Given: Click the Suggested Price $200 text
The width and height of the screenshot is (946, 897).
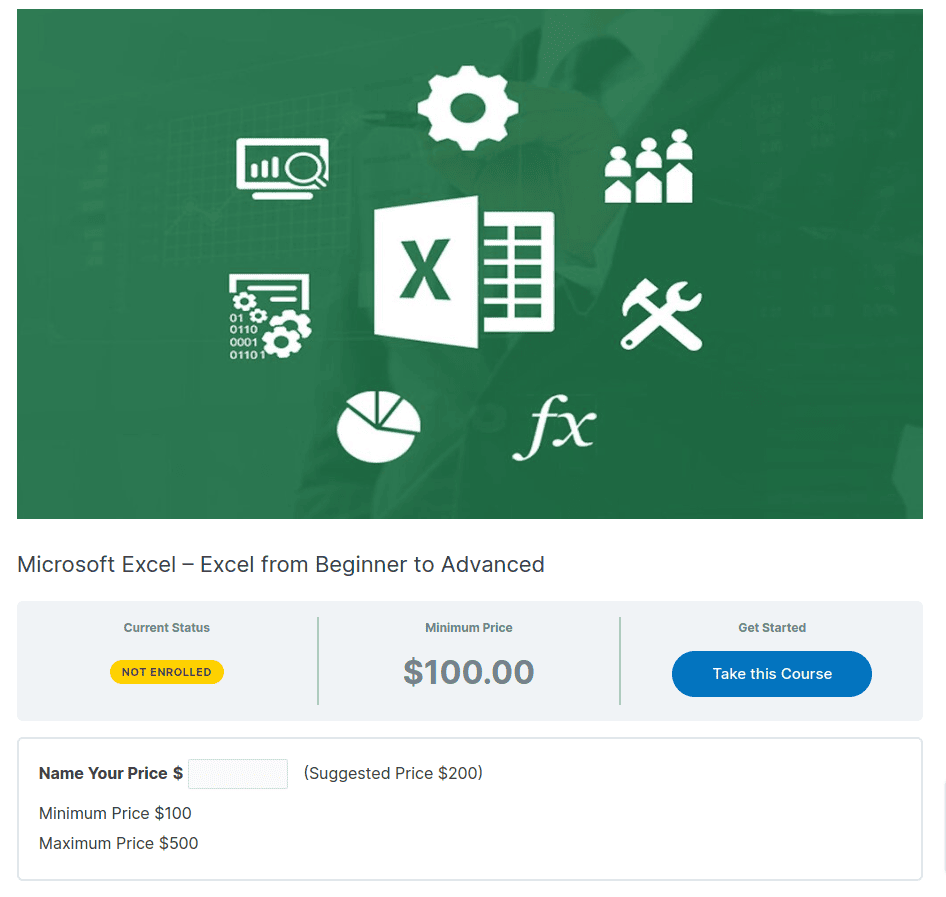Looking at the screenshot, I should click(393, 773).
